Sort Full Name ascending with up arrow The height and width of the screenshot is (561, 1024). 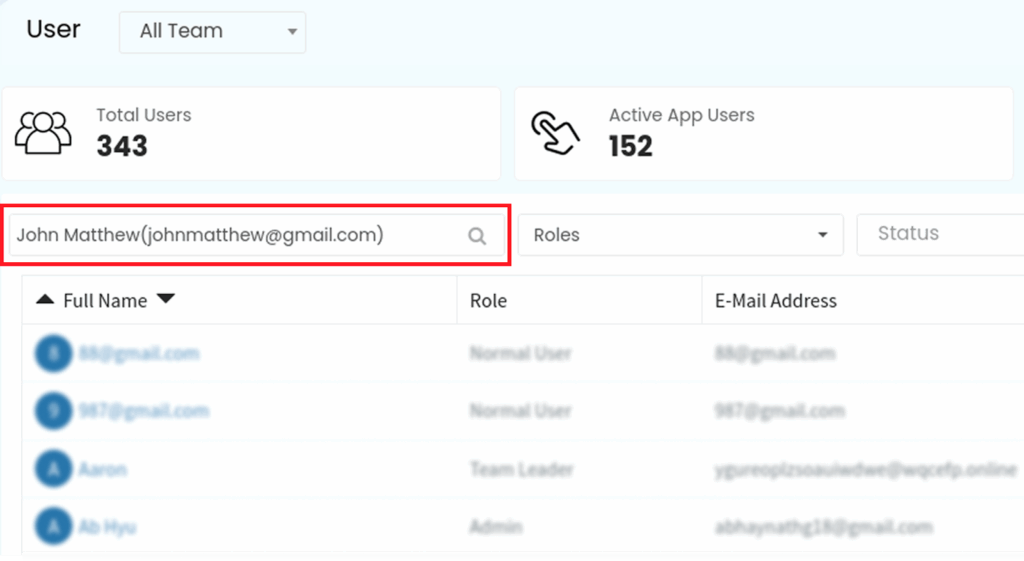(x=45, y=299)
